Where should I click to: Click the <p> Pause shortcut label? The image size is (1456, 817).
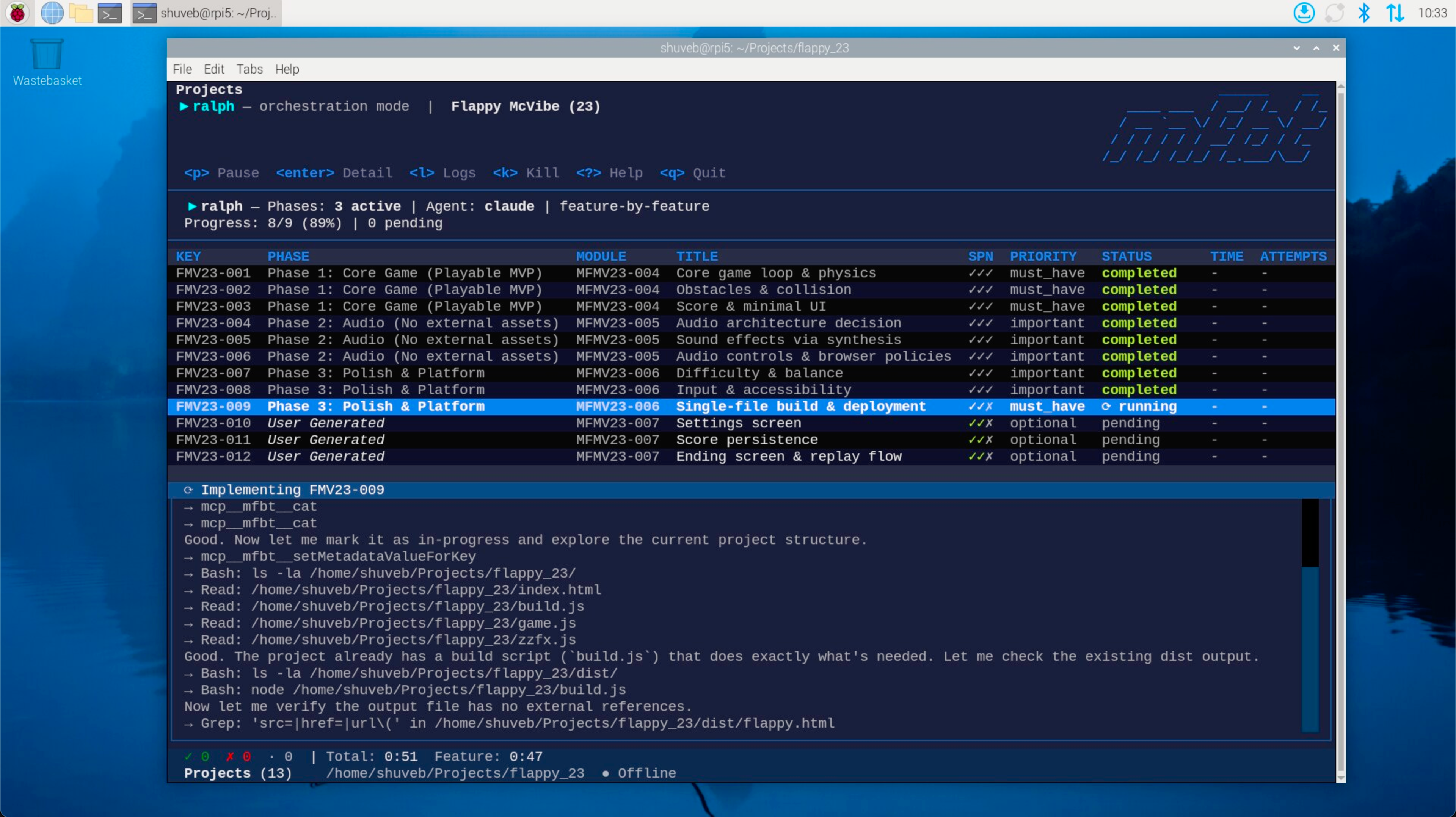[221, 173]
